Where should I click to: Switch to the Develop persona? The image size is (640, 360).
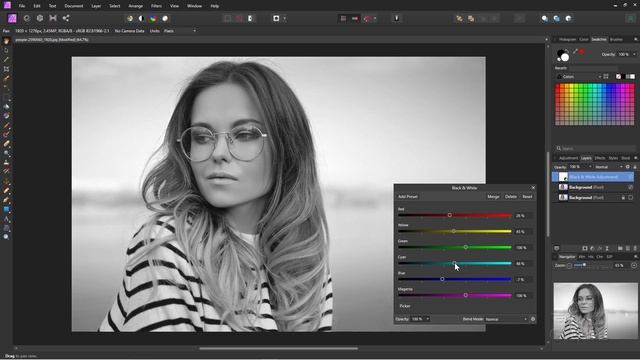click(40, 18)
